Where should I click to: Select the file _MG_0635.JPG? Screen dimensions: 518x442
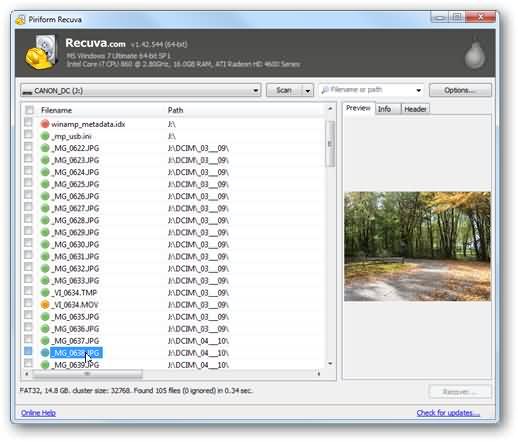tap(77, 317)
